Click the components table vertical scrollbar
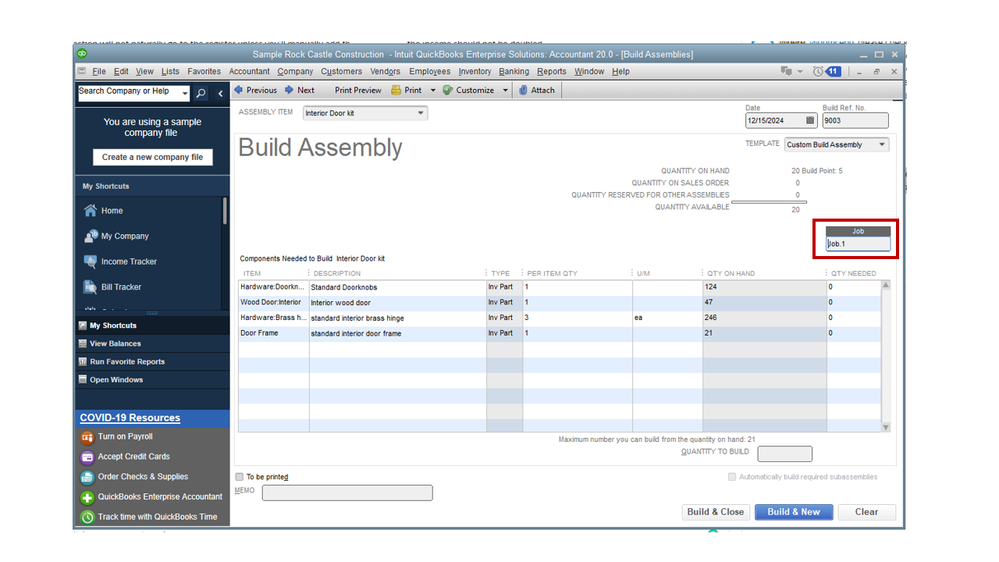 pos(886,356)
